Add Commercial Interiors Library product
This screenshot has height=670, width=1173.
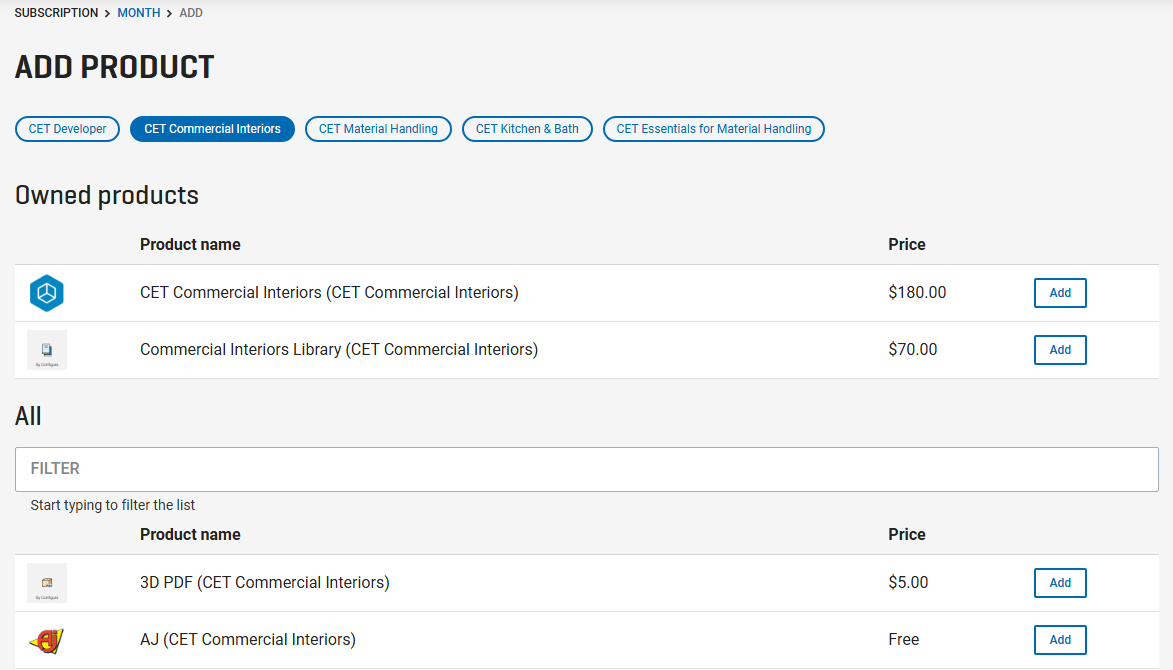[1060, 350]
